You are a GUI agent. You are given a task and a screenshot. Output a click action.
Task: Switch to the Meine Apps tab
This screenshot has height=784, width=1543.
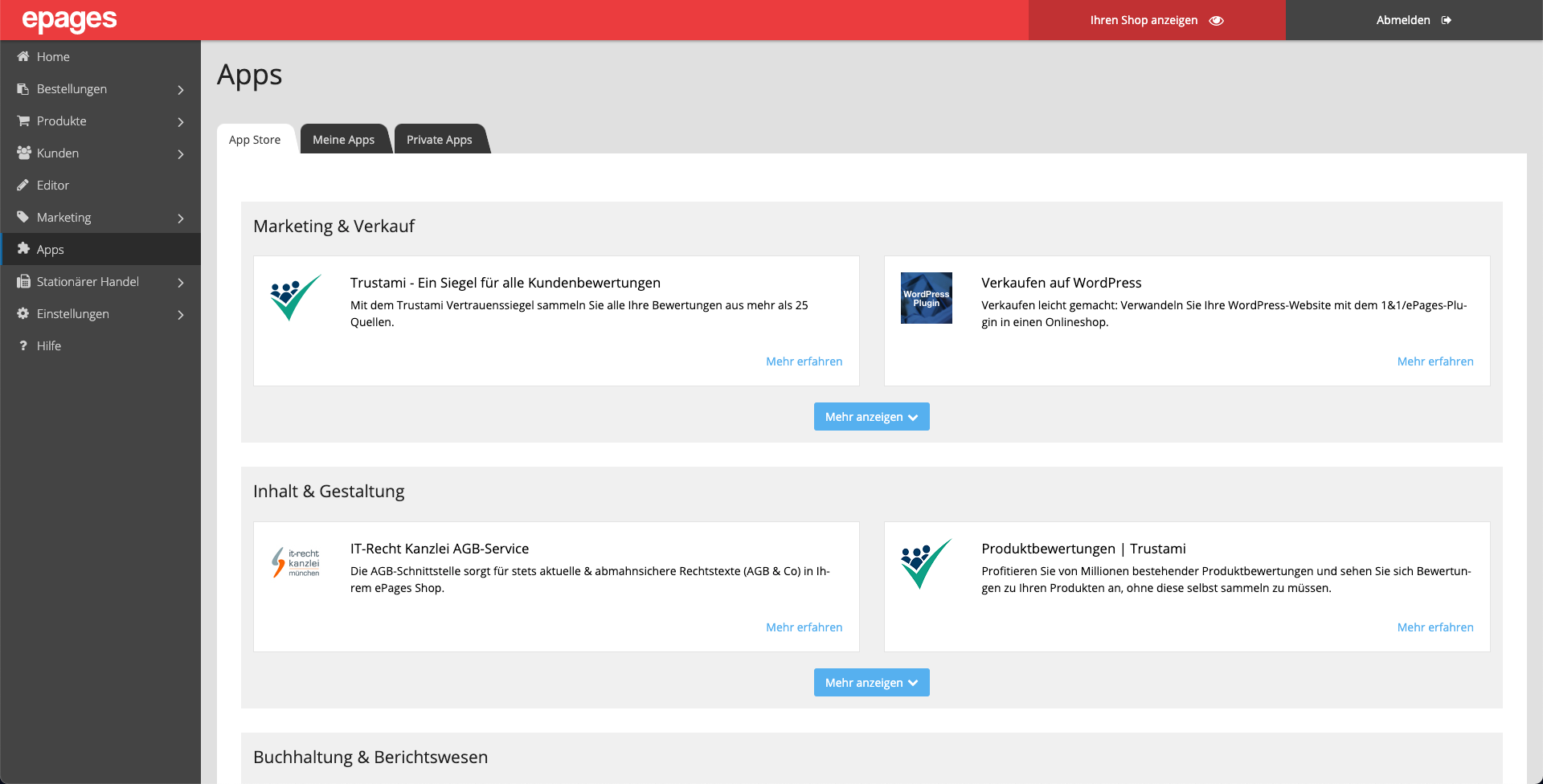343,140
